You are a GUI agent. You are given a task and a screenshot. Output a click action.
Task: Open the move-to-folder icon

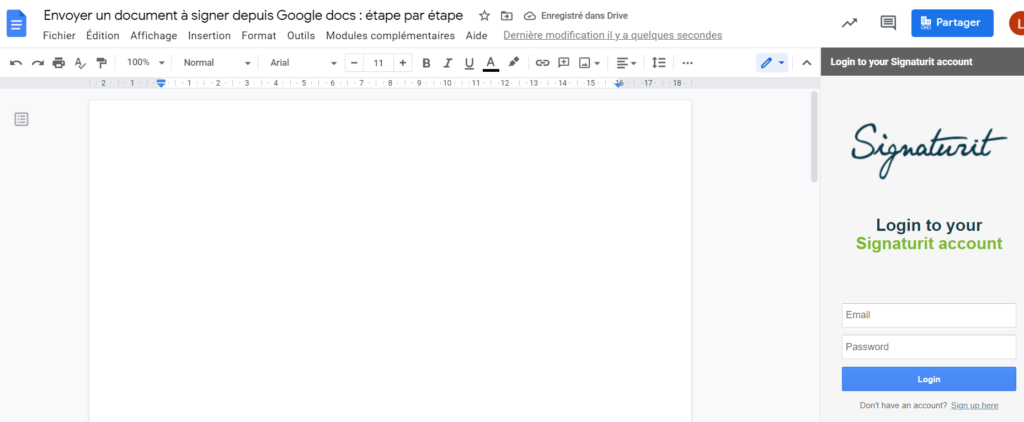point(506,16)
